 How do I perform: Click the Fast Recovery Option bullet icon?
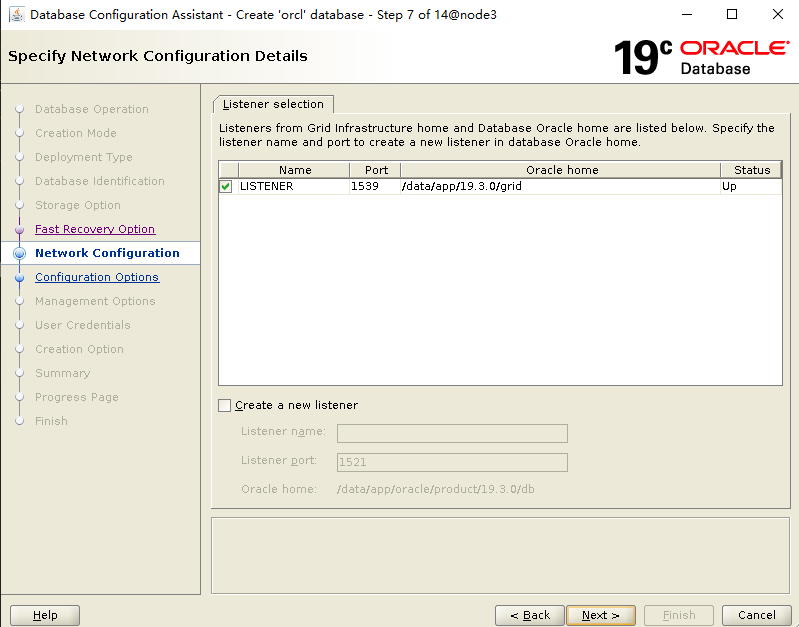point(19,229)
